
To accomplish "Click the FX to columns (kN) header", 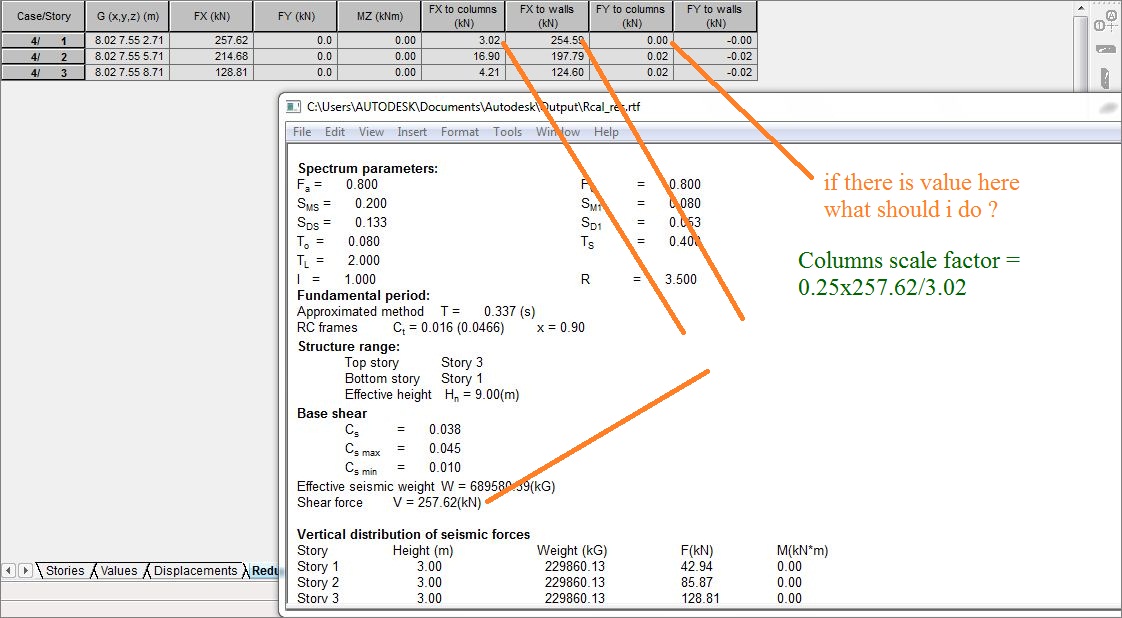I will pyautogui.click(x=464, y=16).
